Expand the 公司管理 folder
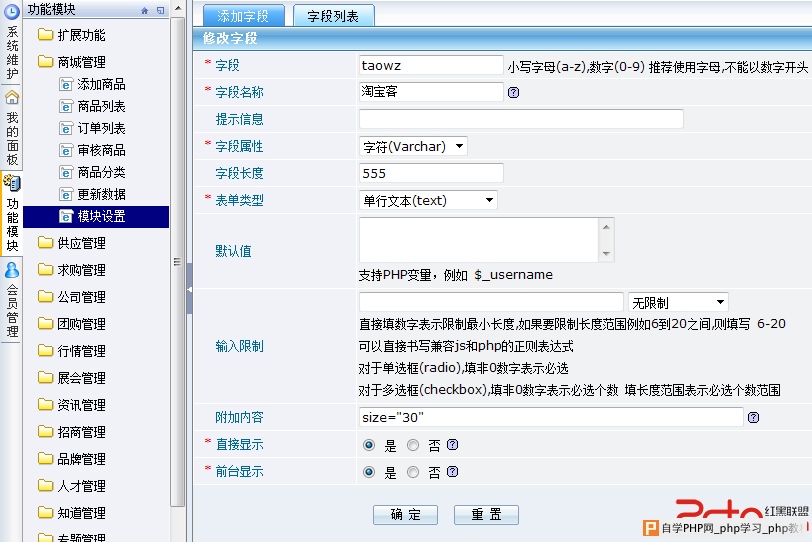Image resolution: width=812 pixels, height=542 pixels. (71, 297)
